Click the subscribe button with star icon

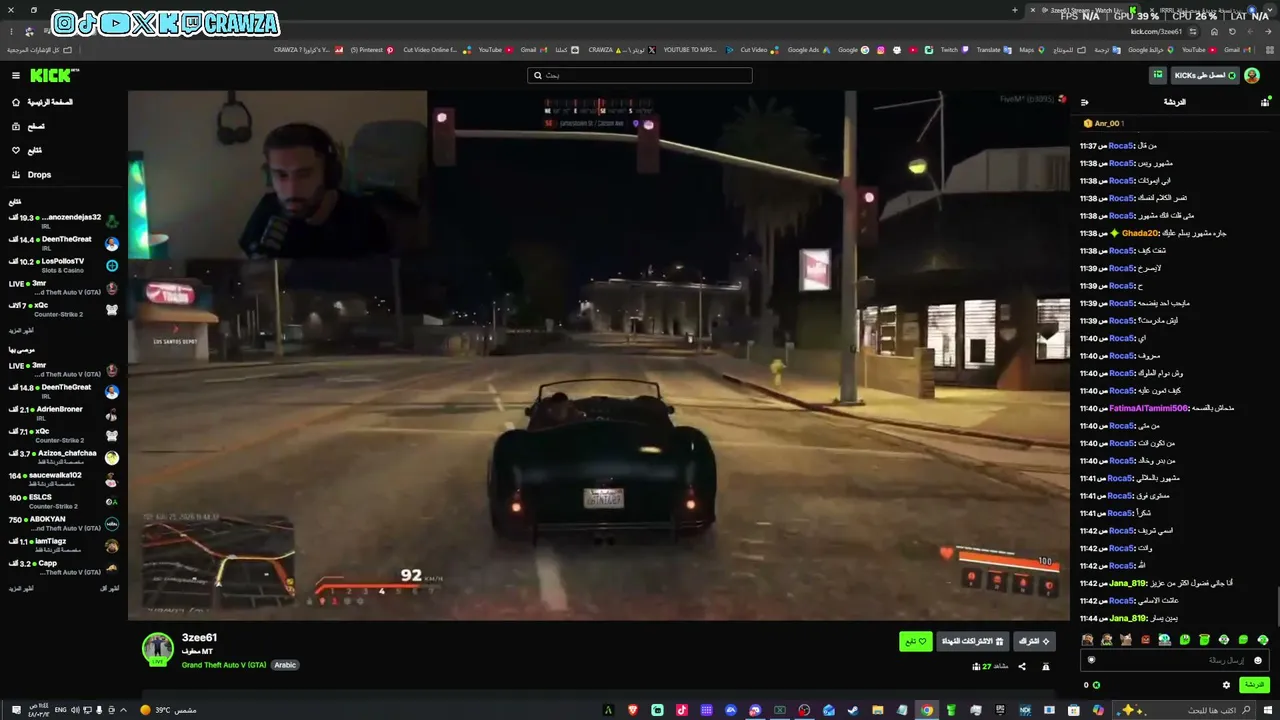1034,641
